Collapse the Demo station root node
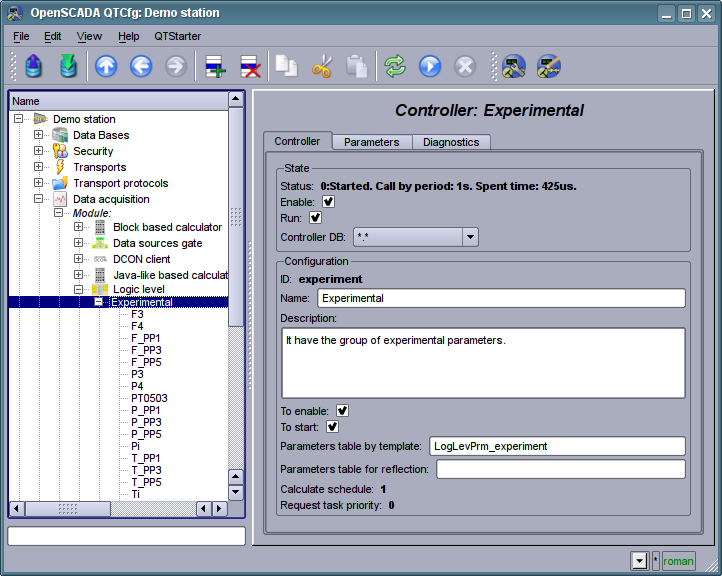Image resolution: width=722 pixels, height=576 pixels. tap(18, 119)
